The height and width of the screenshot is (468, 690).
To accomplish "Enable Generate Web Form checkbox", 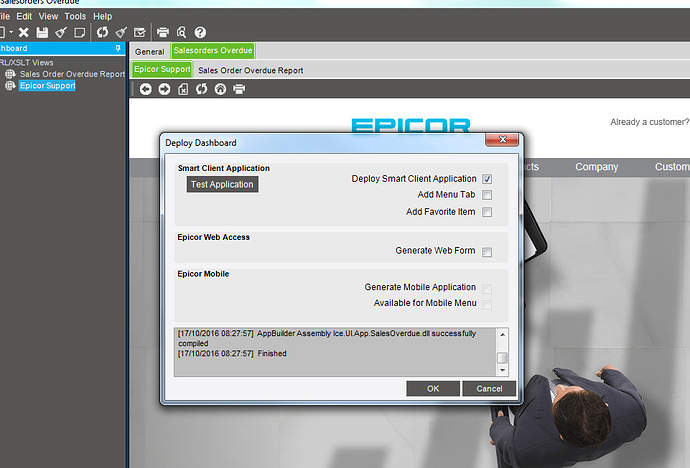I will pos(487,252).
